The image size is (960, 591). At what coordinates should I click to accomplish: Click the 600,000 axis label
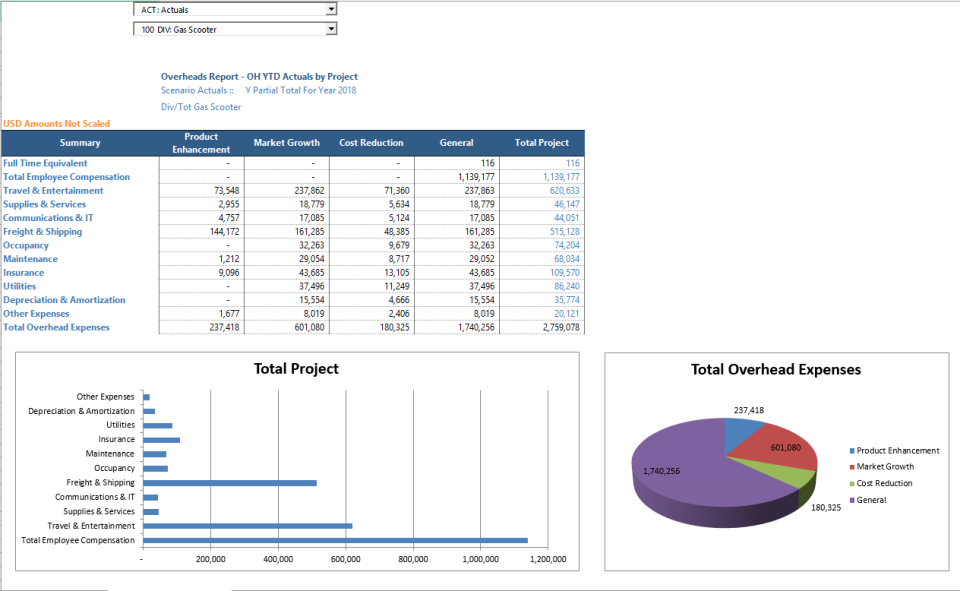345,559
